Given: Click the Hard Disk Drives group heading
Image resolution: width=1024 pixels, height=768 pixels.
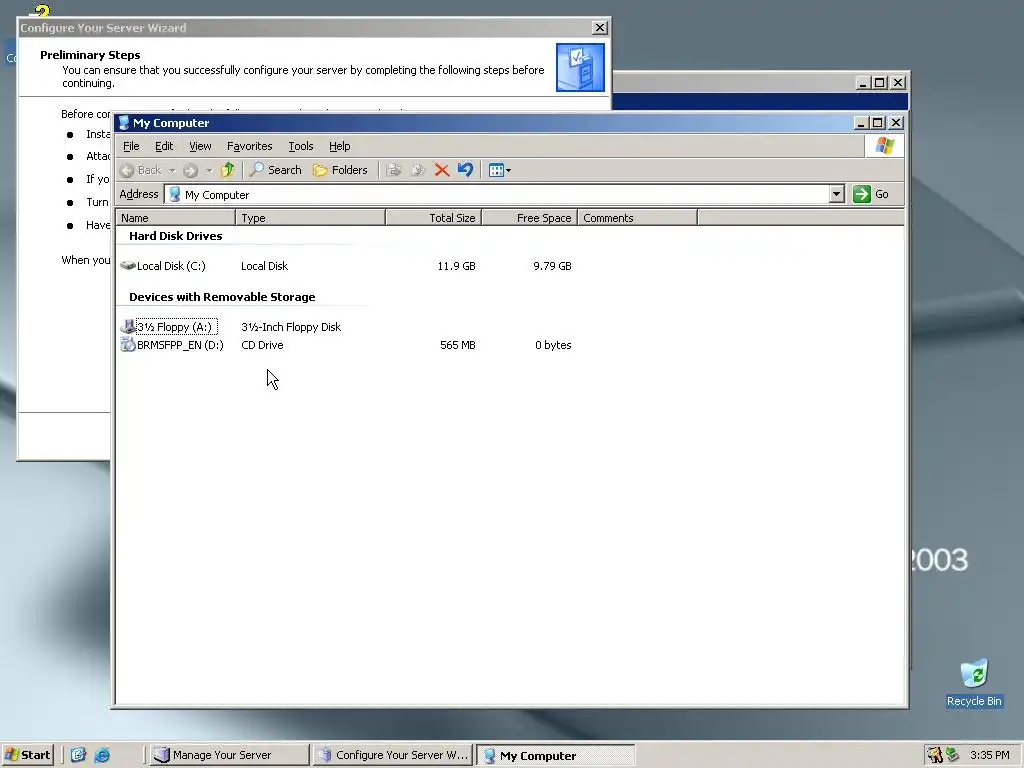Looking at the screenshot, I should [x=176, y=236].
